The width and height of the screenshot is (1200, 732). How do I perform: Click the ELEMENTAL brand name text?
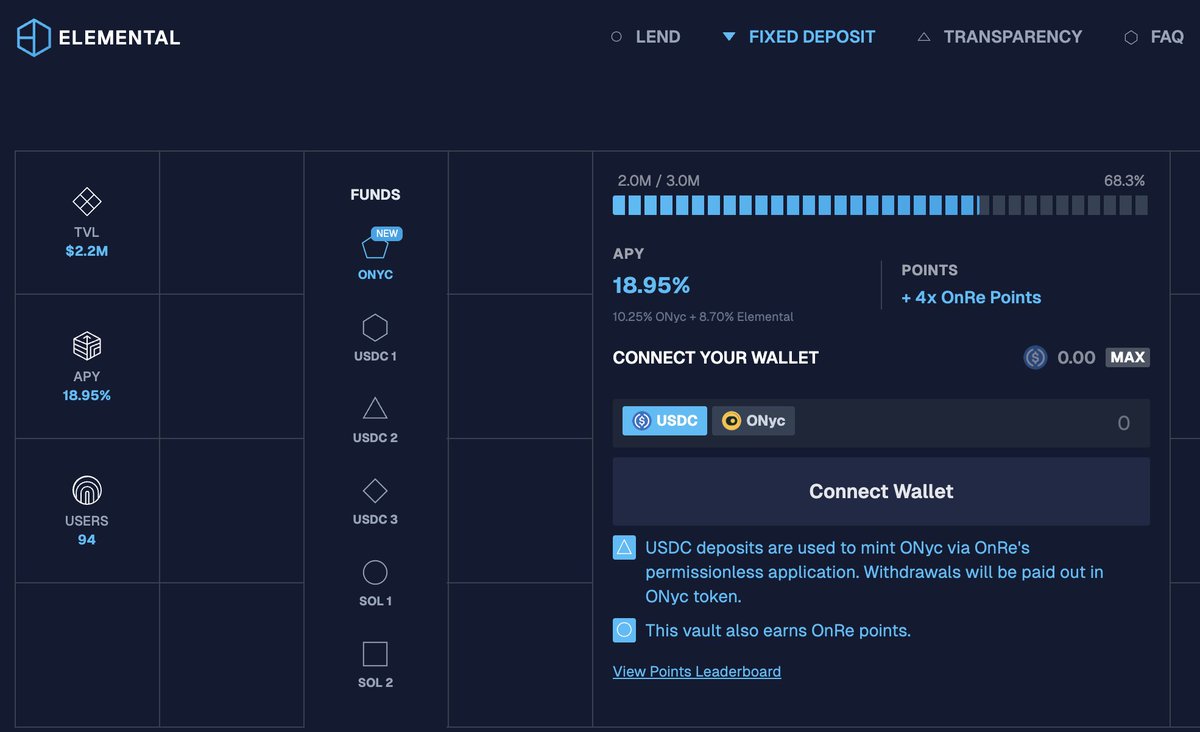[x=120, y=38]
